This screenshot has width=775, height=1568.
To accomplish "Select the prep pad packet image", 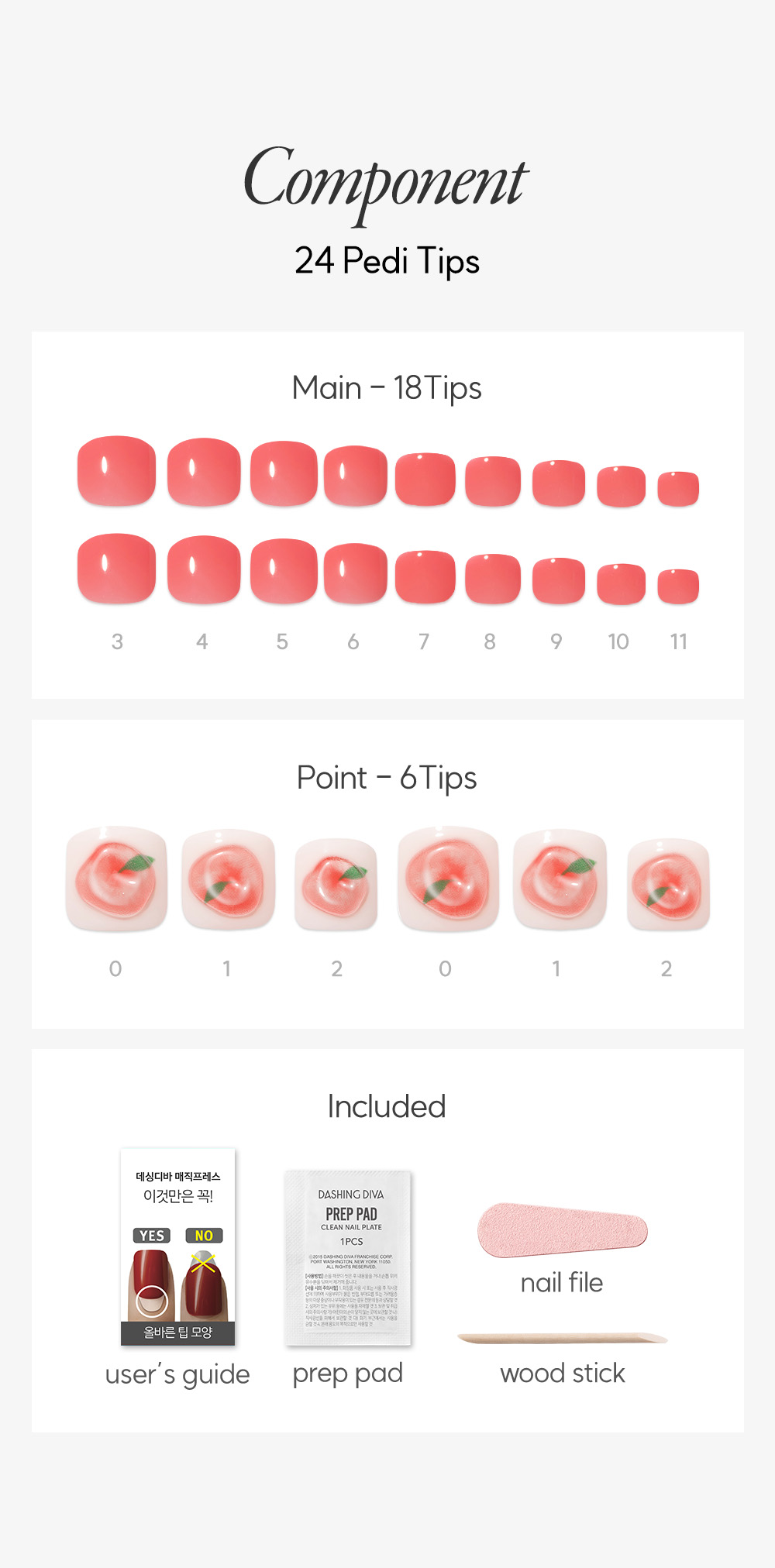I will [x=349, y=1258].
